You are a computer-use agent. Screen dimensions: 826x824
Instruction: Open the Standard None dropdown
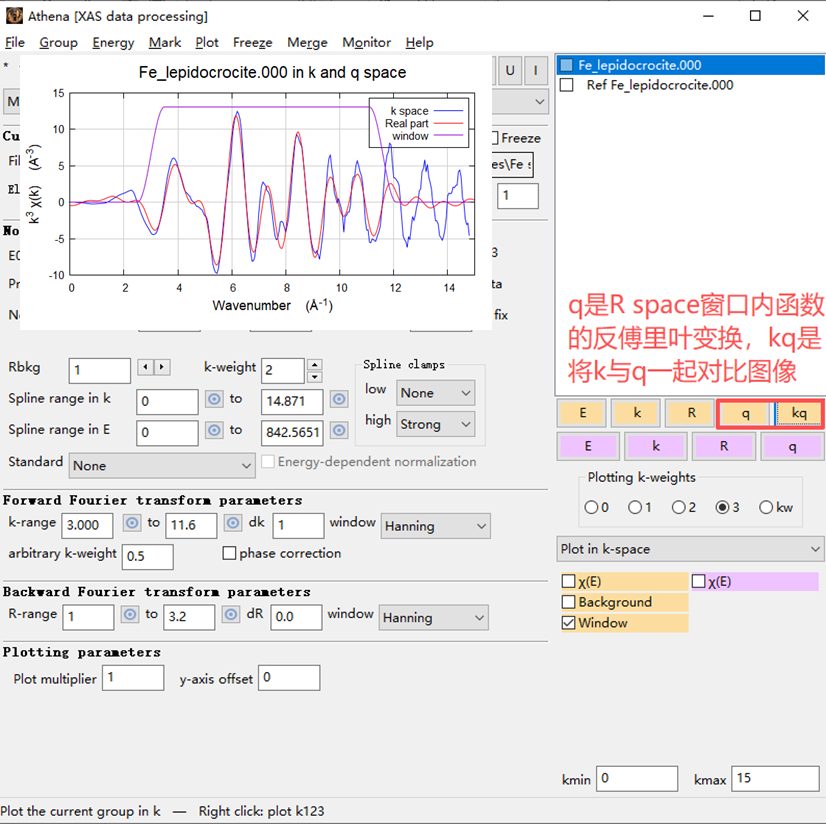[x=162, y=466]
